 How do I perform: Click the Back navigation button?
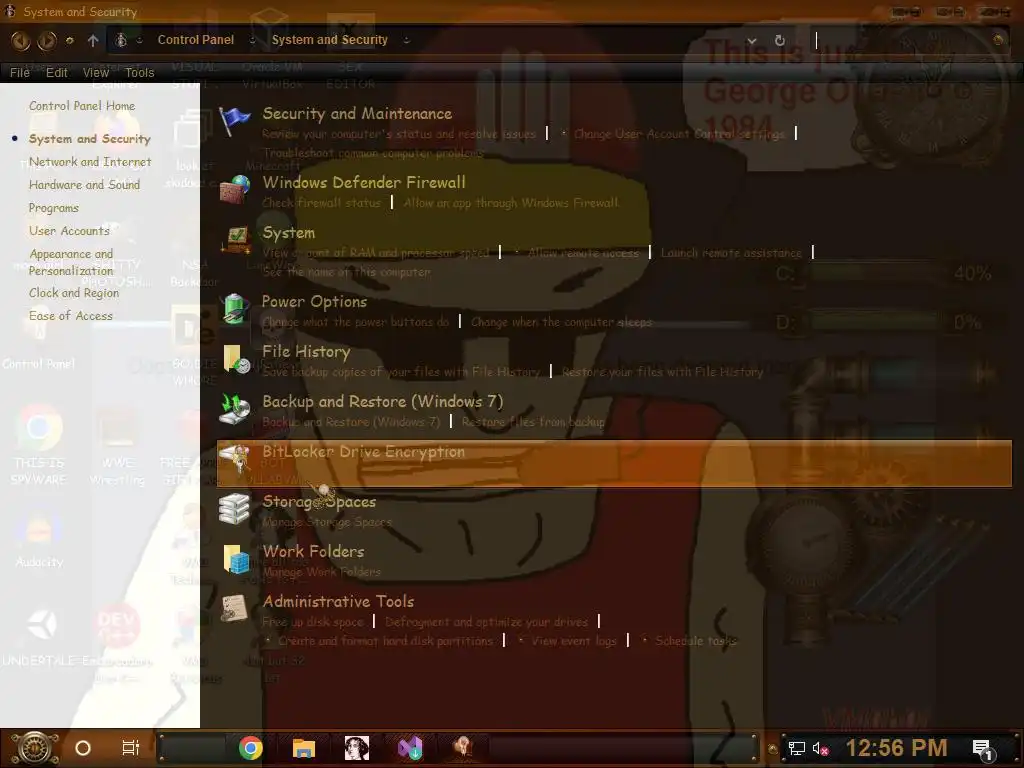coord(20,41)
